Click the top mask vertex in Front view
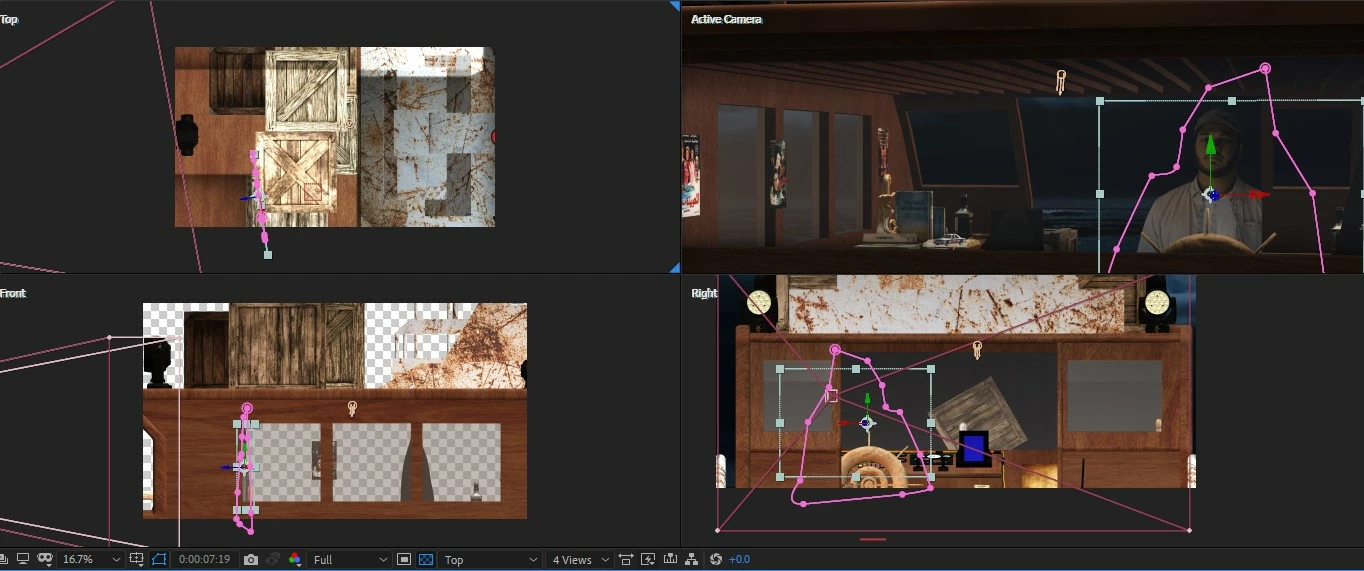1364x571 pixels. 247,408
